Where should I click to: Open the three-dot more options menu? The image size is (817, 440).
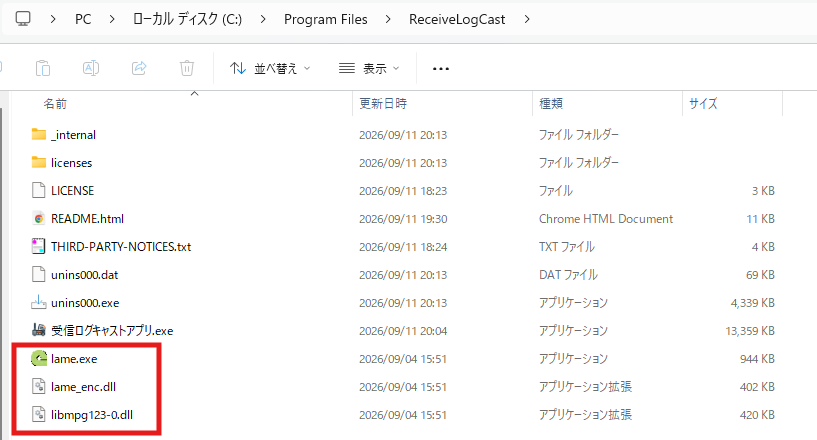click(x=441, y=68)
